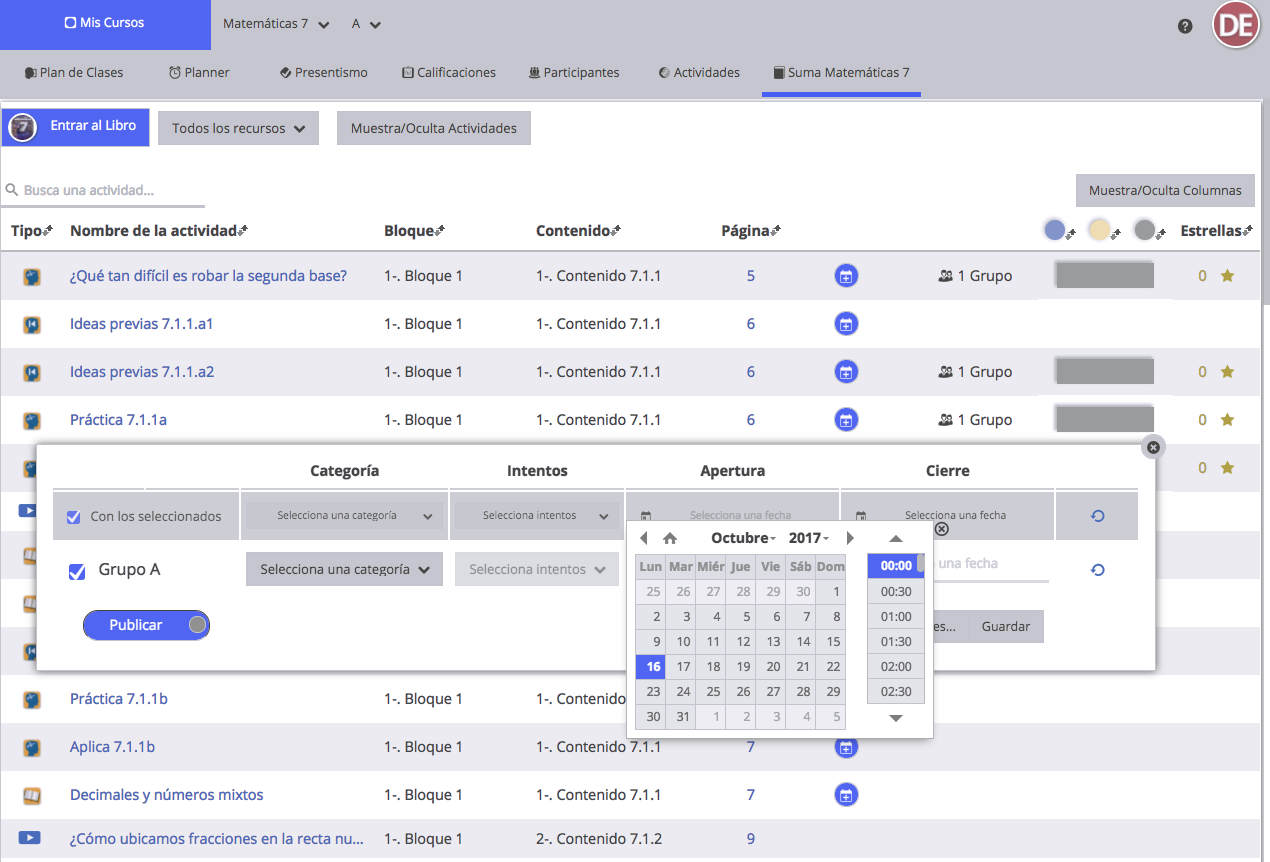Switch to the Calificaciones tab

pos(448,72)
